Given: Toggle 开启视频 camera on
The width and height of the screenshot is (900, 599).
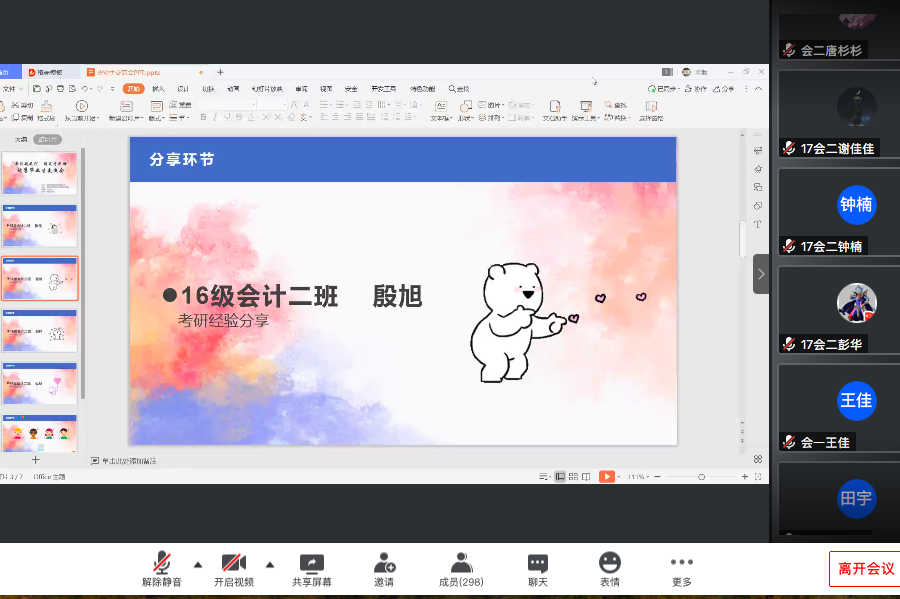Looking at the screenshot, I should point(234,563).
